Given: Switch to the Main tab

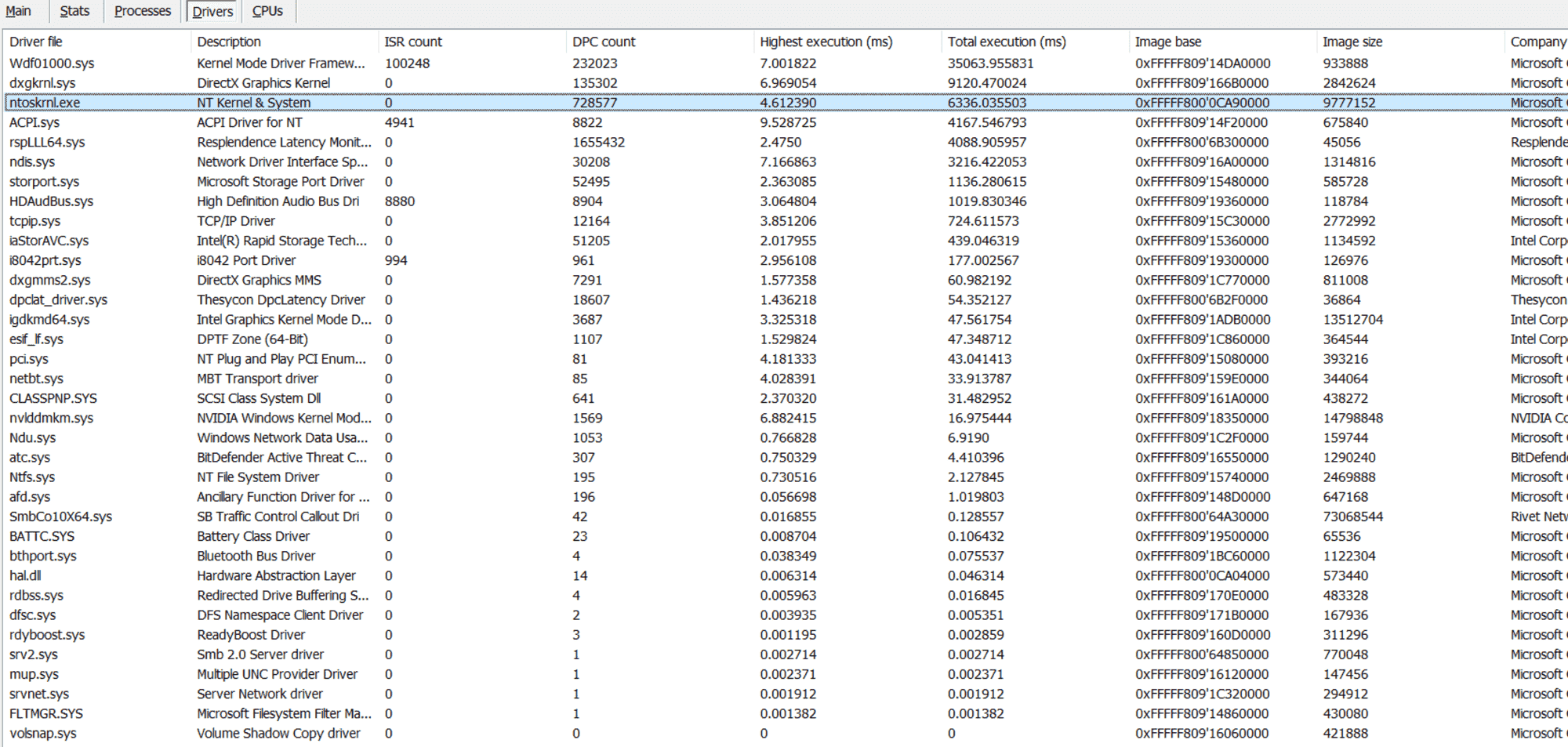Looking at the screenshot, I should (x=19, y=11).
